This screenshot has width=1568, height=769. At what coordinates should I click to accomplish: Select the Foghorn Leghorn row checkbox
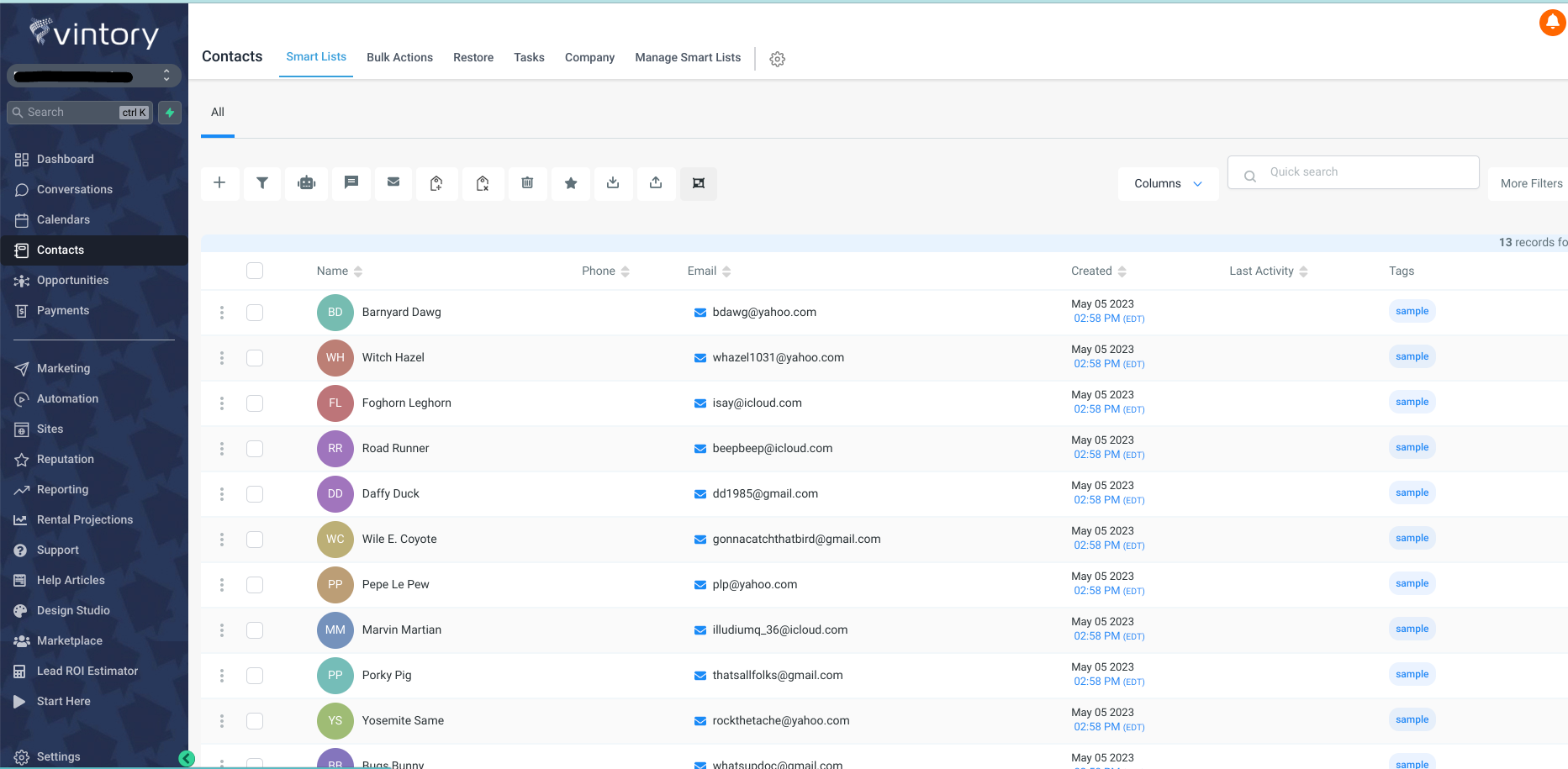click(255, 403)
